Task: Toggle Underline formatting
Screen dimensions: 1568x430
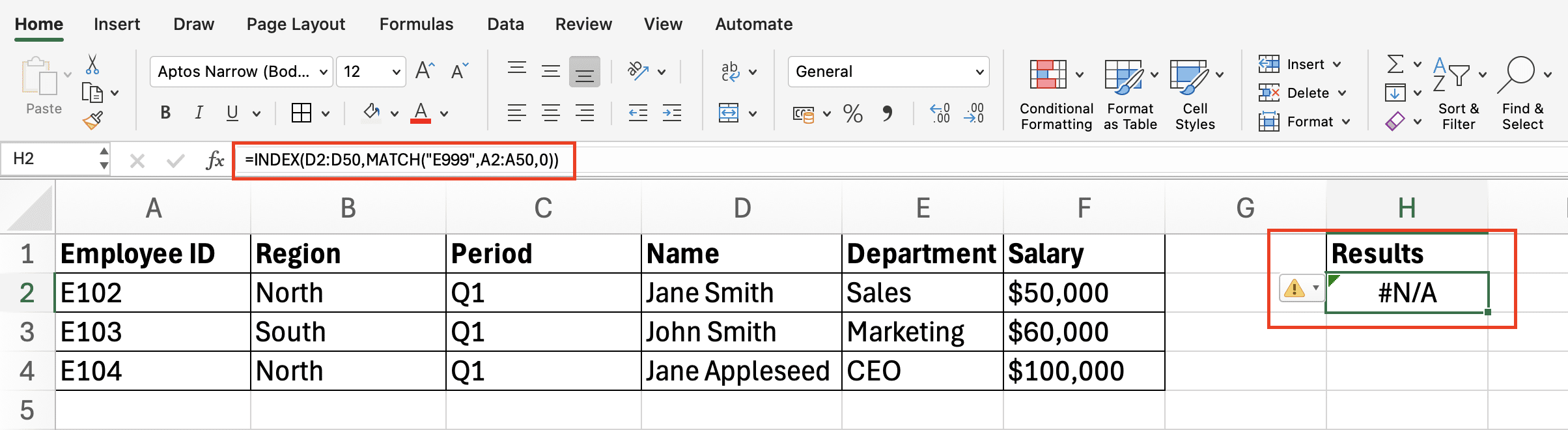Action: (232, 113)
